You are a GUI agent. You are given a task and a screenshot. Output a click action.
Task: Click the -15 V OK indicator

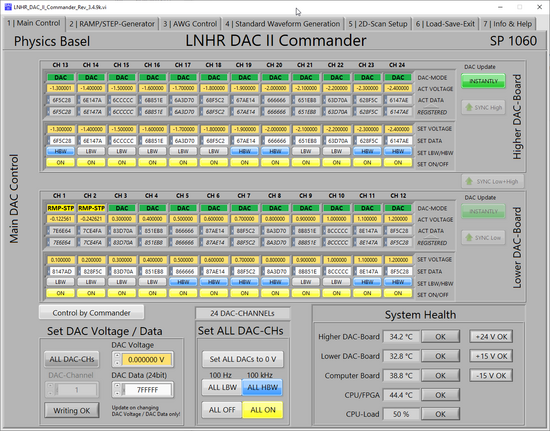pyautogui.click(x=491, y=376)
